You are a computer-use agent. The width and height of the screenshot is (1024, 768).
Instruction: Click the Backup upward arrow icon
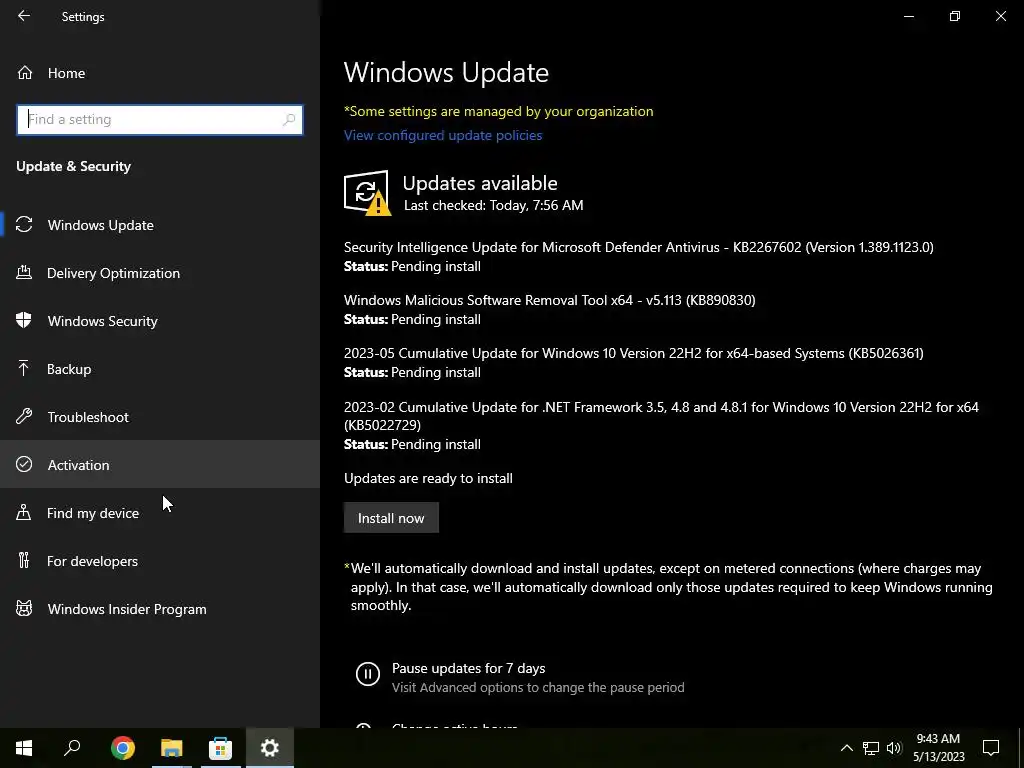tap(24, 368)
